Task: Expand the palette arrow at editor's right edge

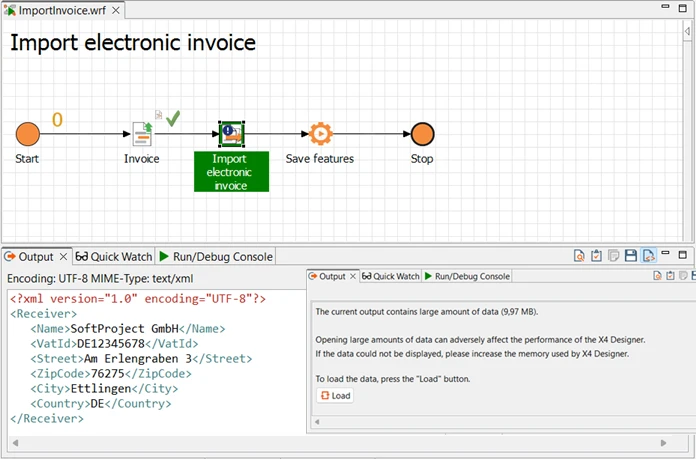Action: tap(687, 32)
